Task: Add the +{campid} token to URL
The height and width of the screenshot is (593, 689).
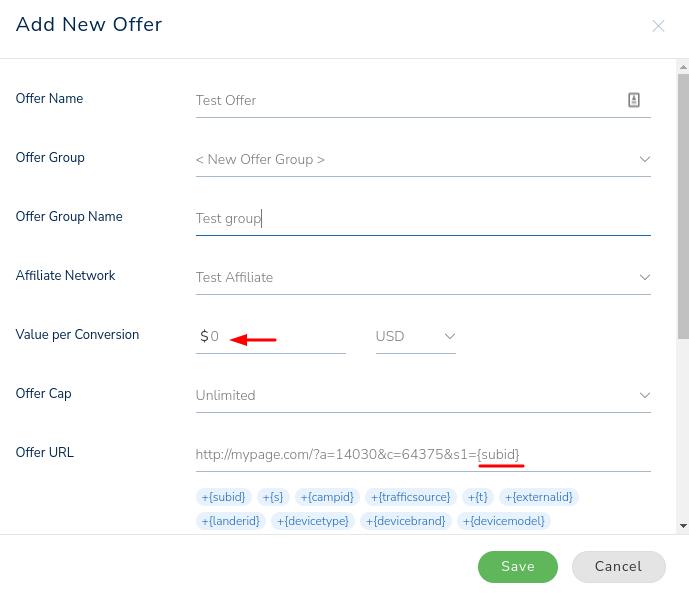Action: tap(326, 497)
